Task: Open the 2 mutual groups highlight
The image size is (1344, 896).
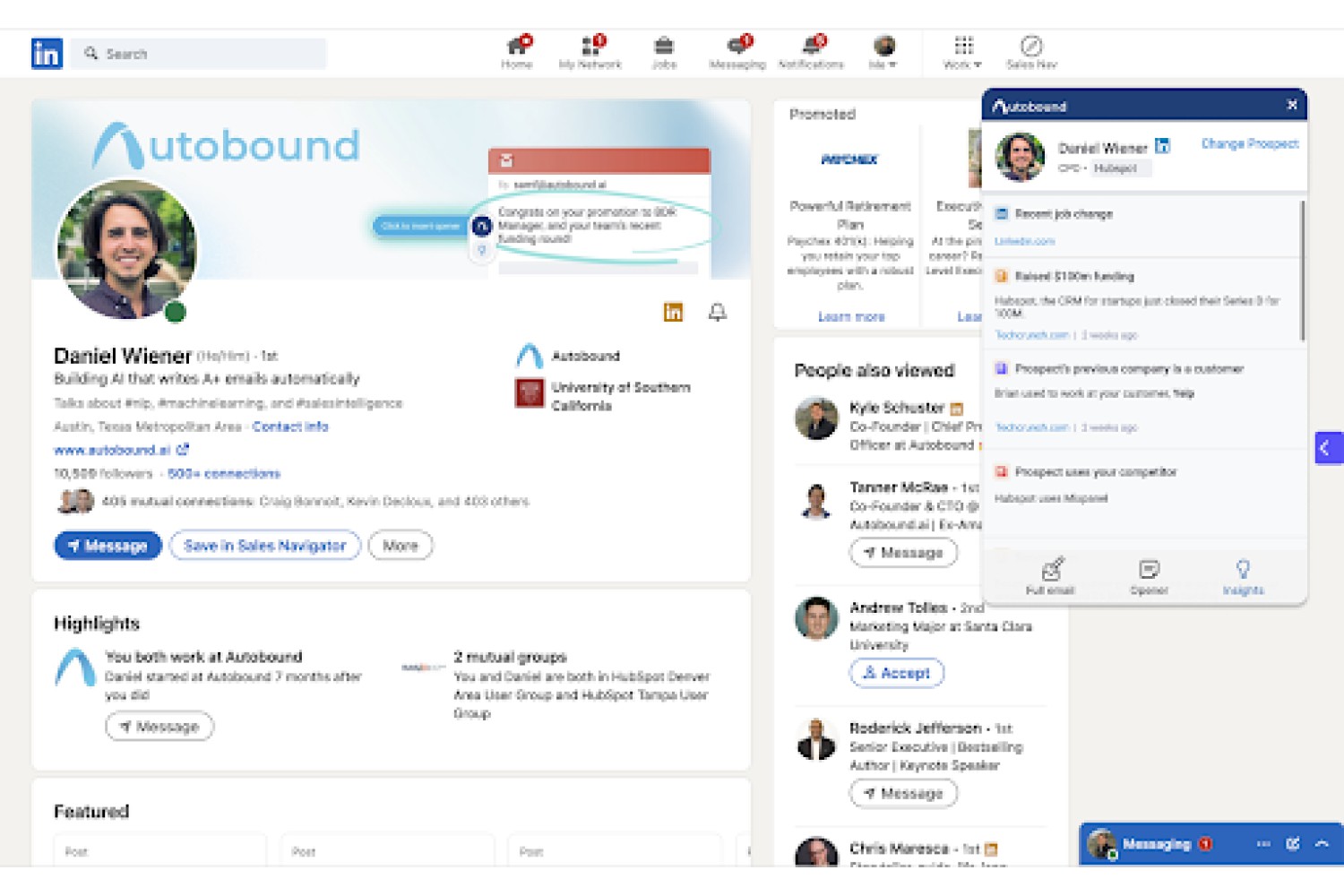Action: click(510, 657)
